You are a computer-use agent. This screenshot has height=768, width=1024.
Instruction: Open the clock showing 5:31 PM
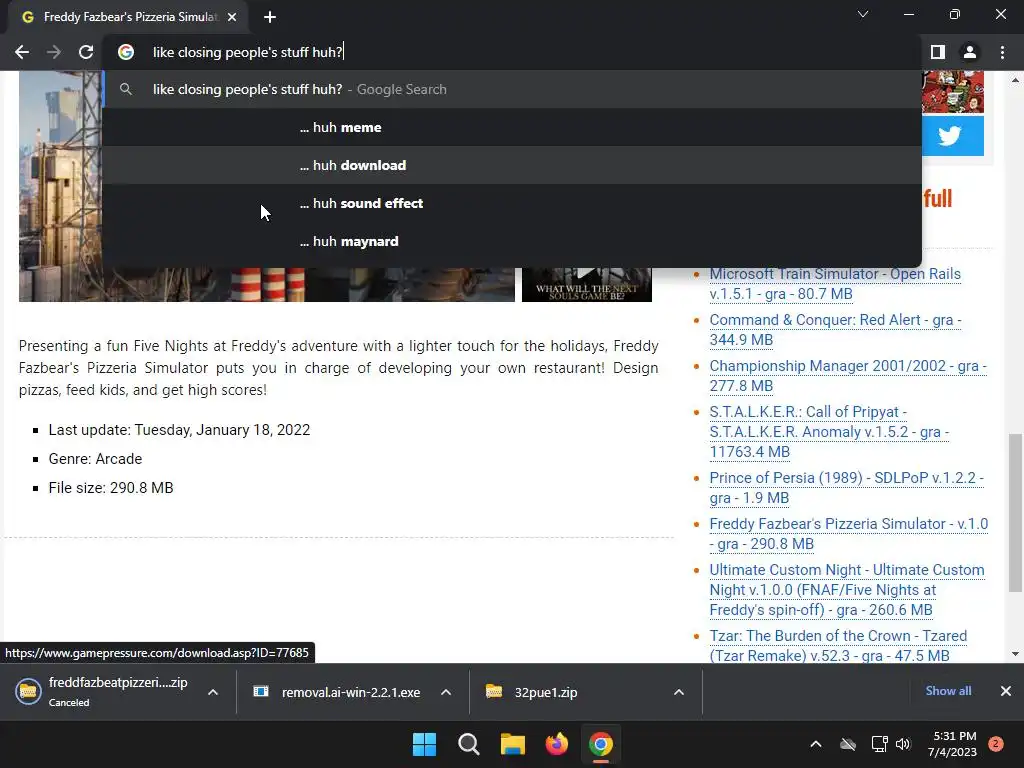[952, 744]
